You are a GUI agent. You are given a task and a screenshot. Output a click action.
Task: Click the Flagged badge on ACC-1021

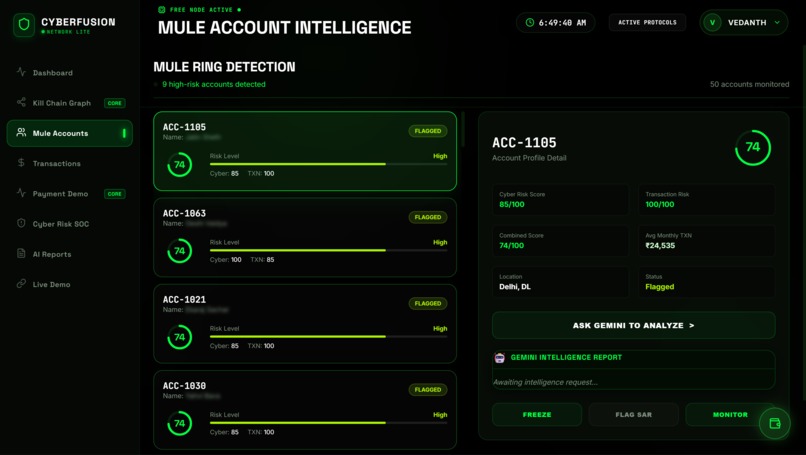(428, 304)
